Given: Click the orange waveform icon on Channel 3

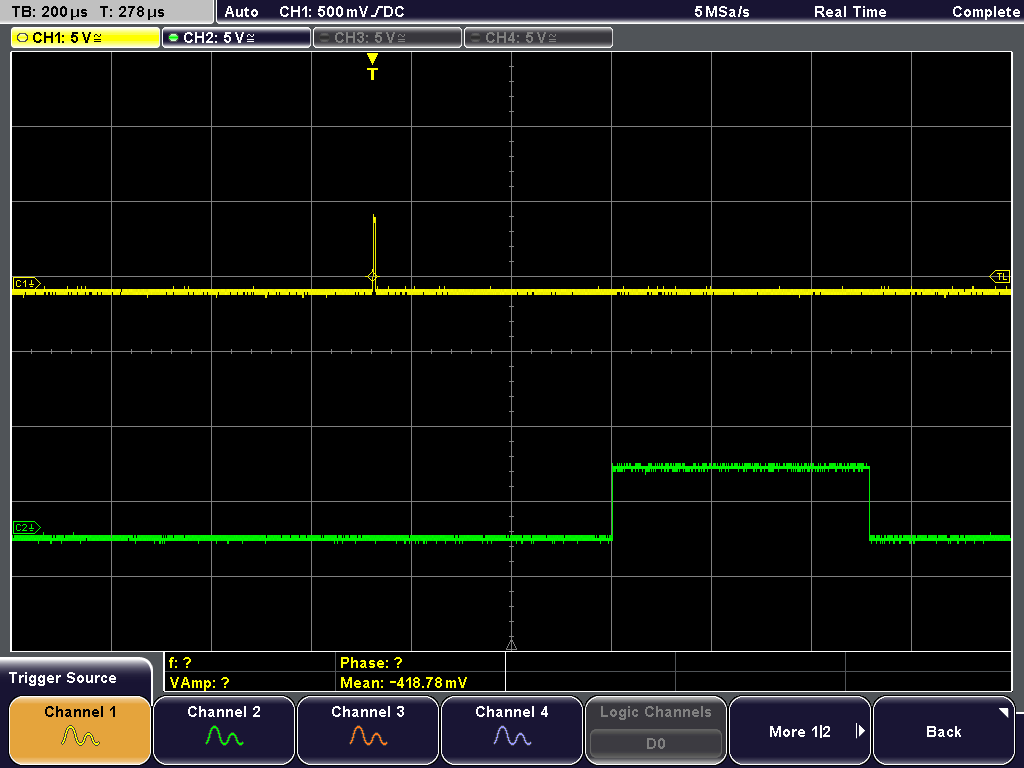Looking at the screenshot, I should [368, 737].
